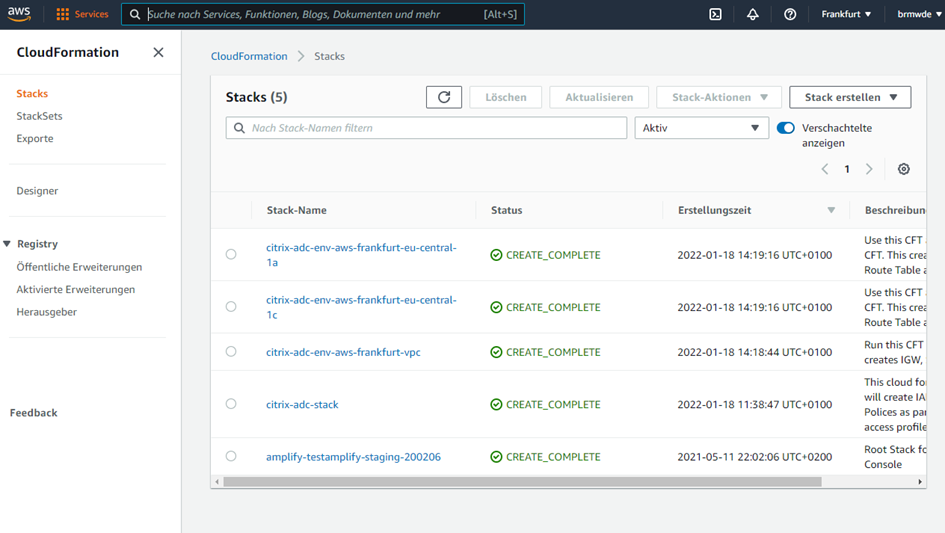Open stack citrix-adc-env-aws-frankfurt-eu-central-1c
The image size is (945, 533).
point(361,307)
